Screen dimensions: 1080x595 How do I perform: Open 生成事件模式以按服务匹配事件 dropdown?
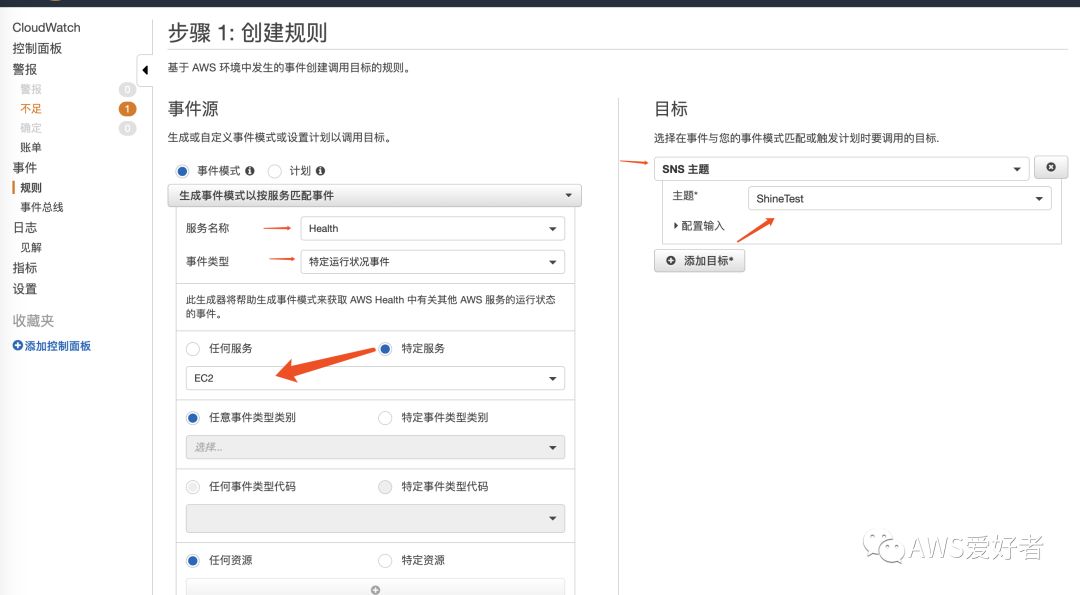(x=375, y=196)
